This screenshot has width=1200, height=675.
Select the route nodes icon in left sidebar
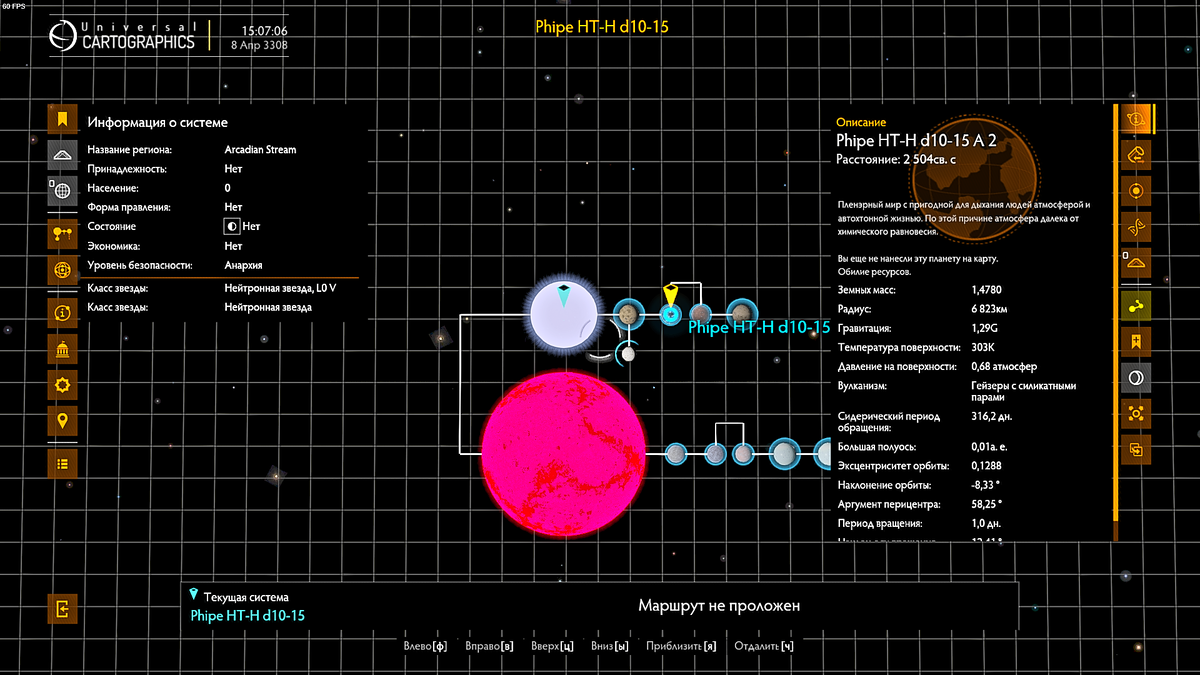coord(62,234)
